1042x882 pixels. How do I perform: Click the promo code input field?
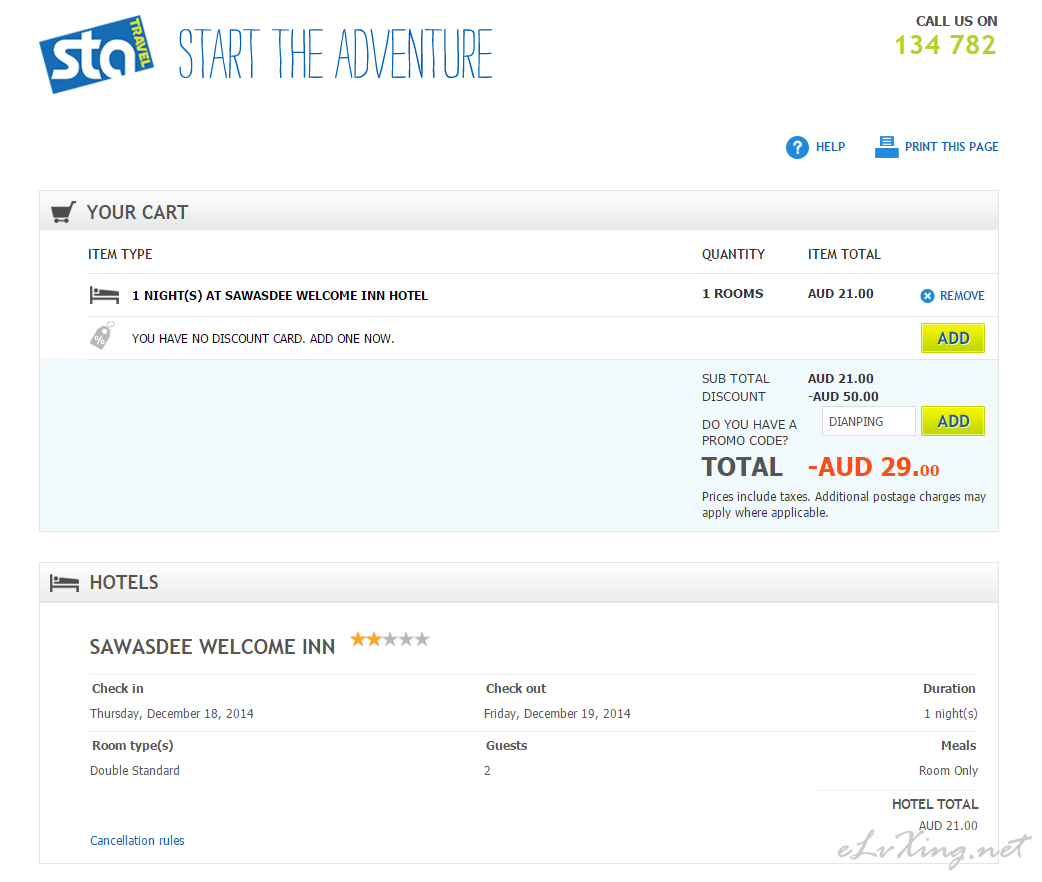pos(869,421)
